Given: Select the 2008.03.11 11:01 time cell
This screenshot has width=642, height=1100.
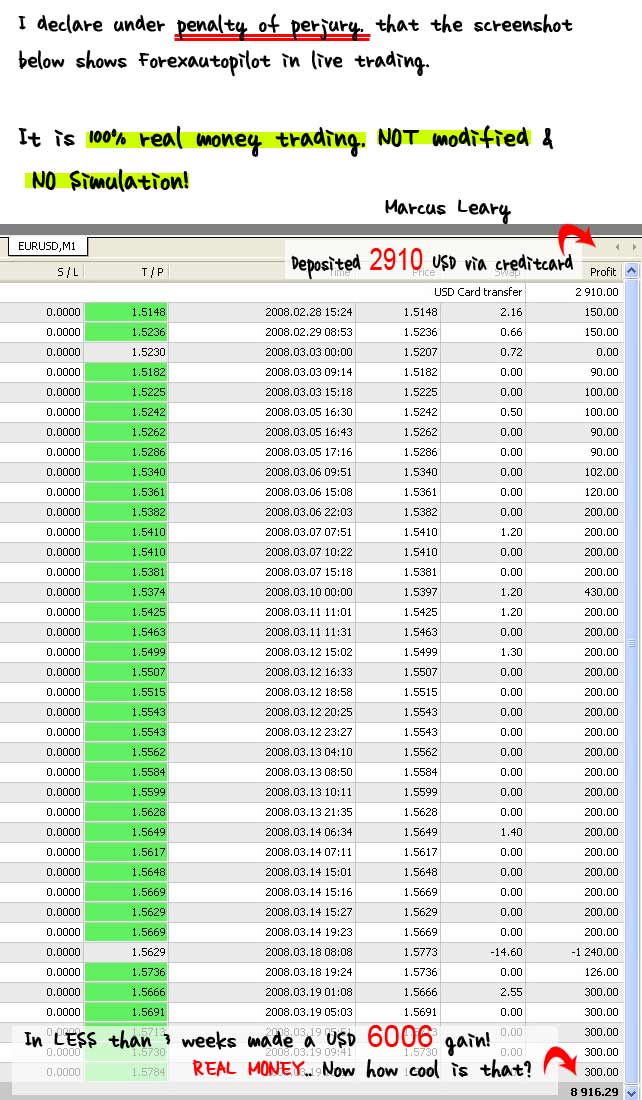Looking at the screenshot, I should [309, 612].
